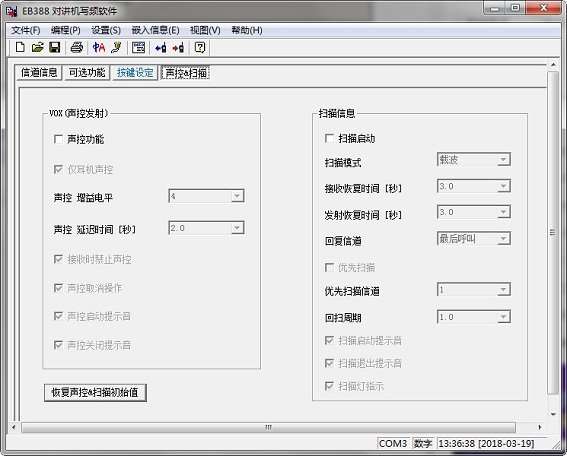Toggle the 接收时禁止声控 checkbox

coord(58,259)
